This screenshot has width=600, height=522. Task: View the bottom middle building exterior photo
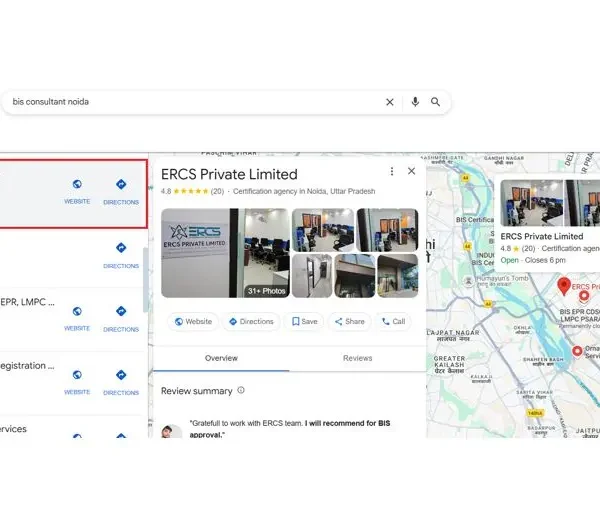[x=355, y=276]
